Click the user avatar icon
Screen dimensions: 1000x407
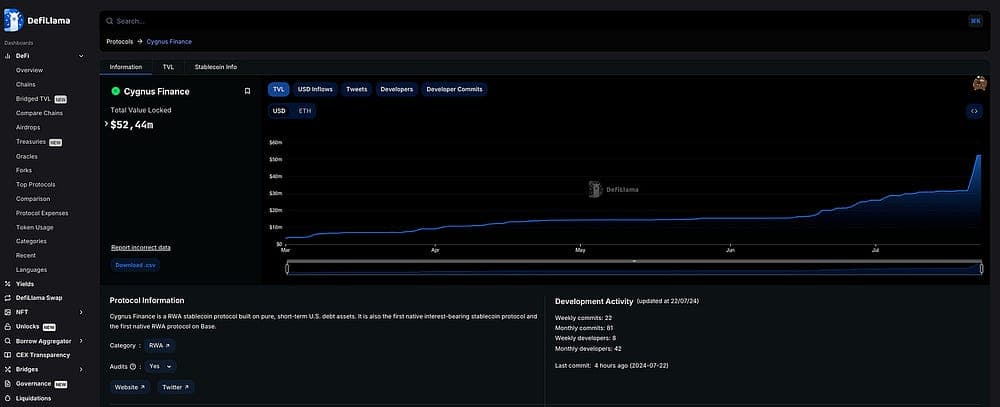tap(980, 84)
